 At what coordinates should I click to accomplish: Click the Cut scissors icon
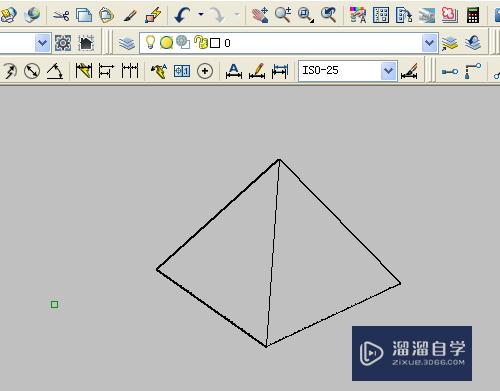tap(61, 15)
